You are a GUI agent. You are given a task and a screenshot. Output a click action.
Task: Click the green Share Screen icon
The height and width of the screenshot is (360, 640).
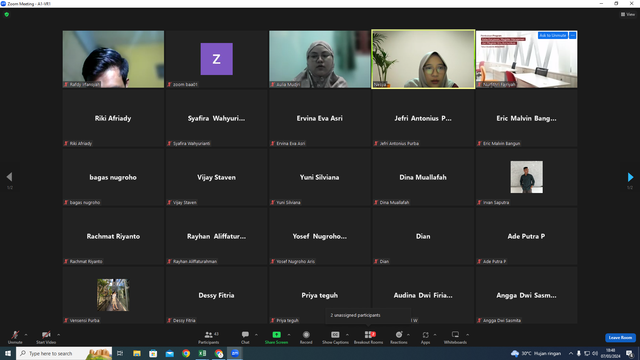tap(276, 335)
